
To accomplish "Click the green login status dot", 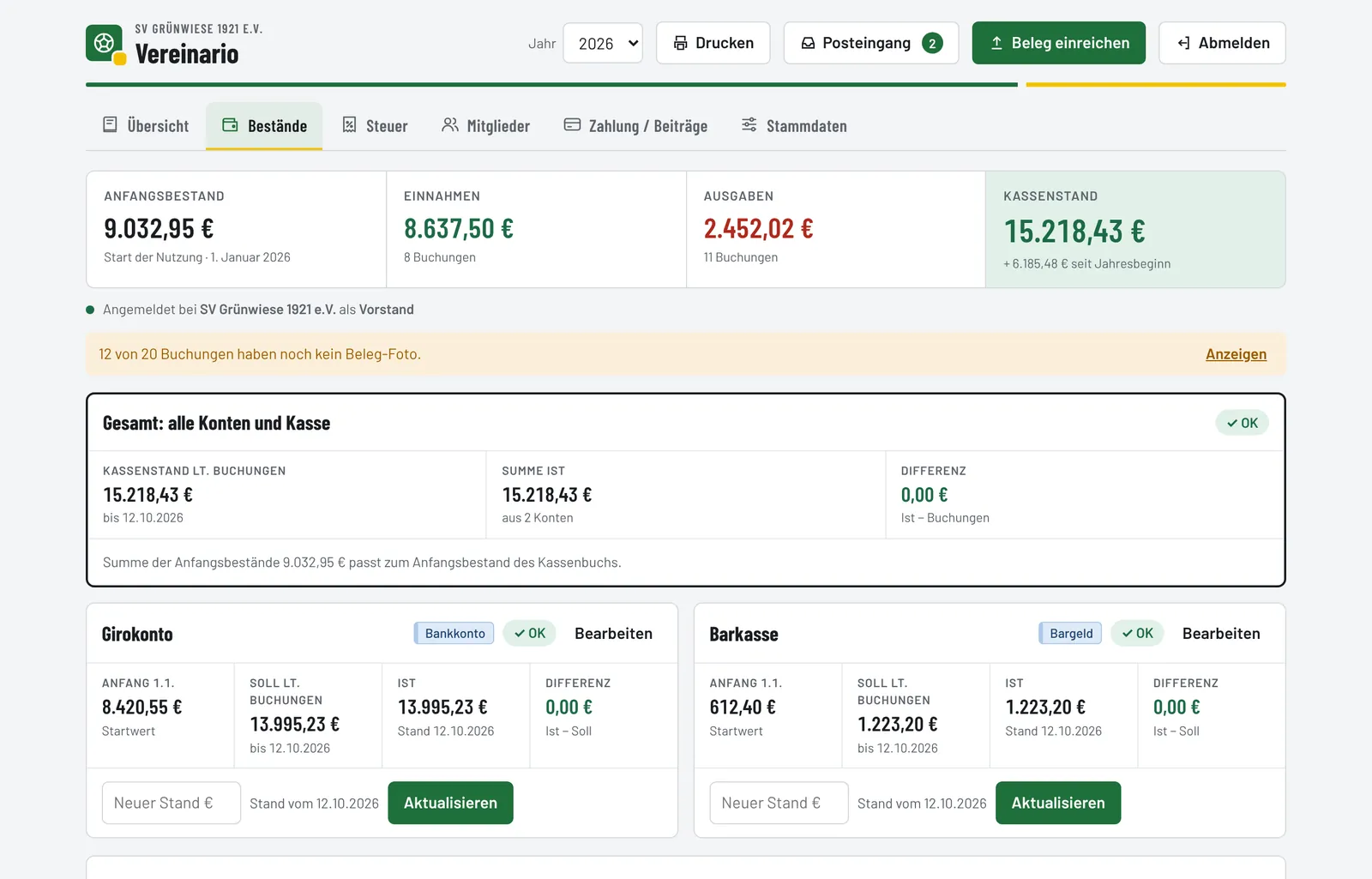I will point(90,310).
